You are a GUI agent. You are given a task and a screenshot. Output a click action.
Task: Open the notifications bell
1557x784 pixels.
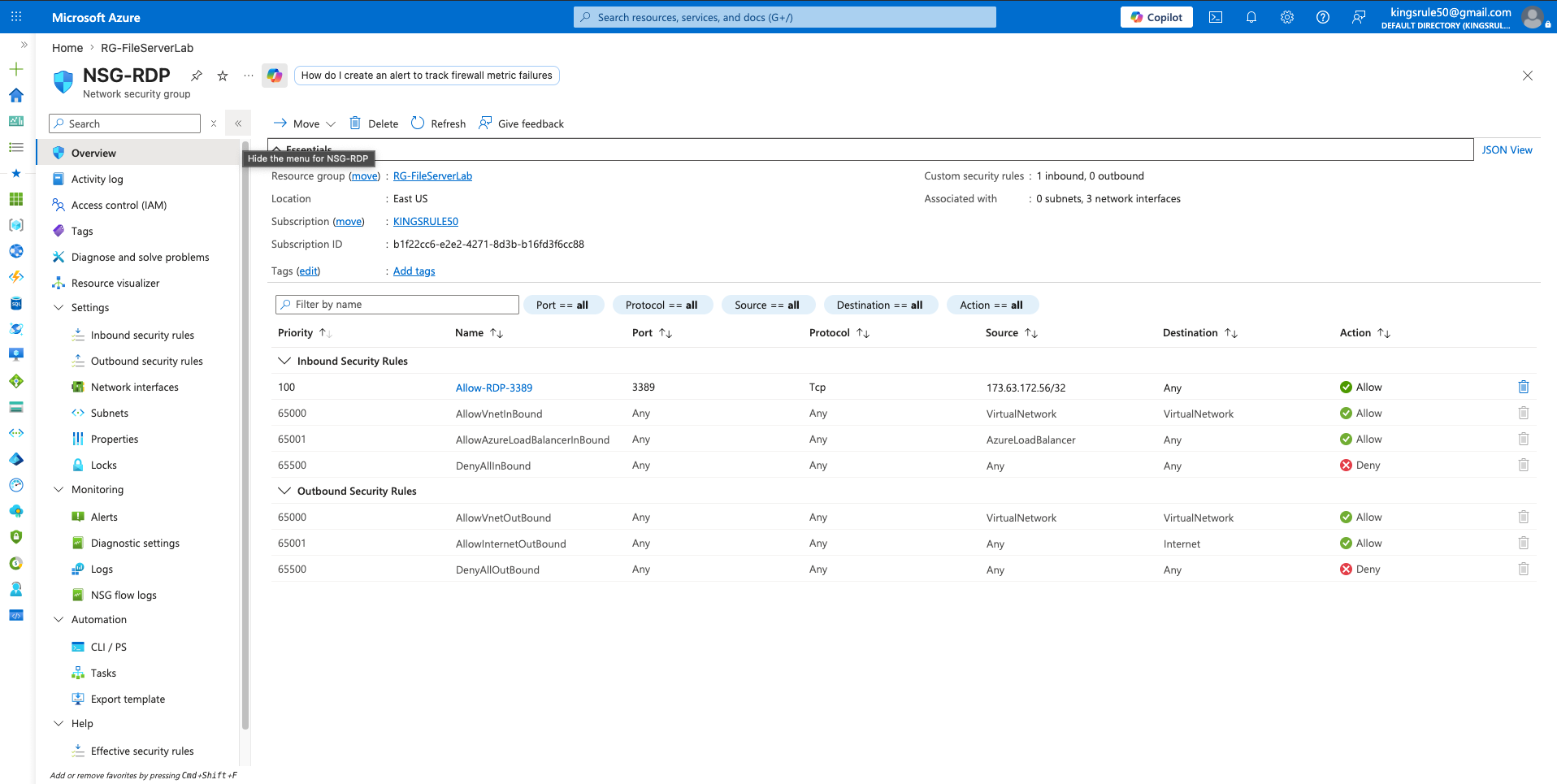coord(1251,17)
